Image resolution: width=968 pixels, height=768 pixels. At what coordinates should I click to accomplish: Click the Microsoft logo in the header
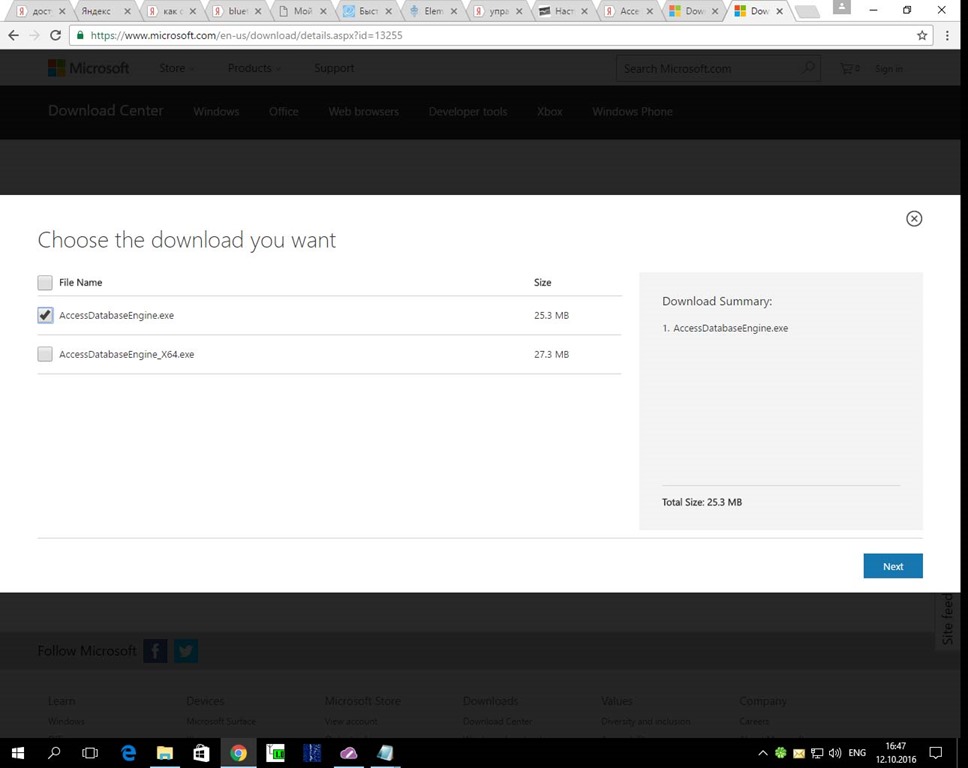click(x=89, y=68)
